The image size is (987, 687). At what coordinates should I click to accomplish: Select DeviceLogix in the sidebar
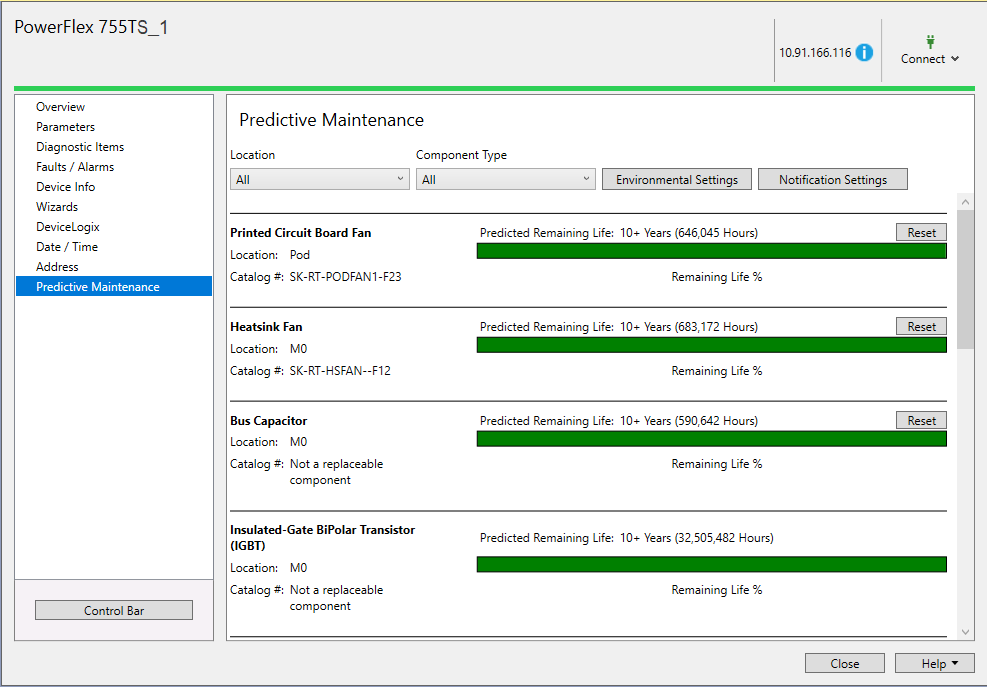tap(114, 227)
